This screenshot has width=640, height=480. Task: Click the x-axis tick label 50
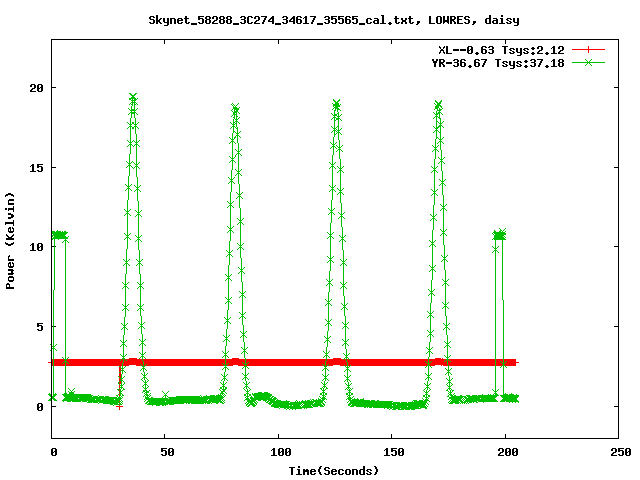(x=167, y=452)
